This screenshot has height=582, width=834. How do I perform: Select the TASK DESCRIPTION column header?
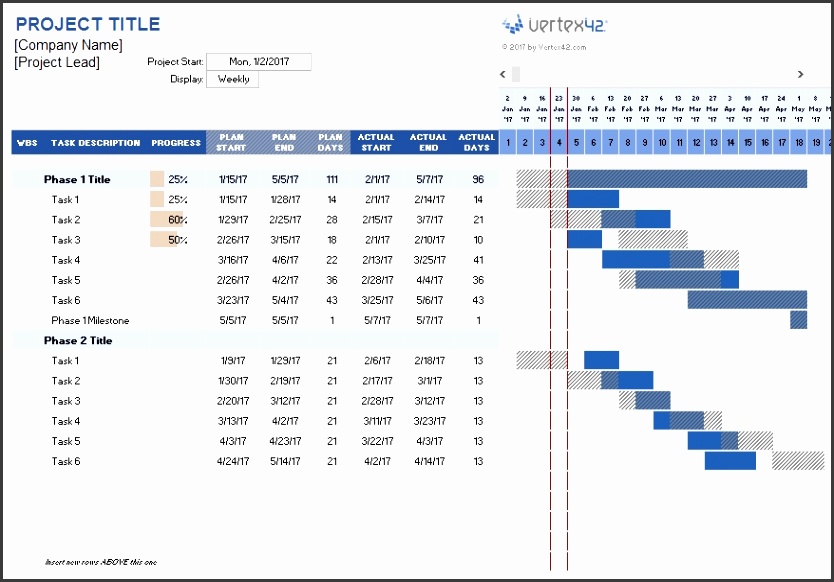coord(96,143)
